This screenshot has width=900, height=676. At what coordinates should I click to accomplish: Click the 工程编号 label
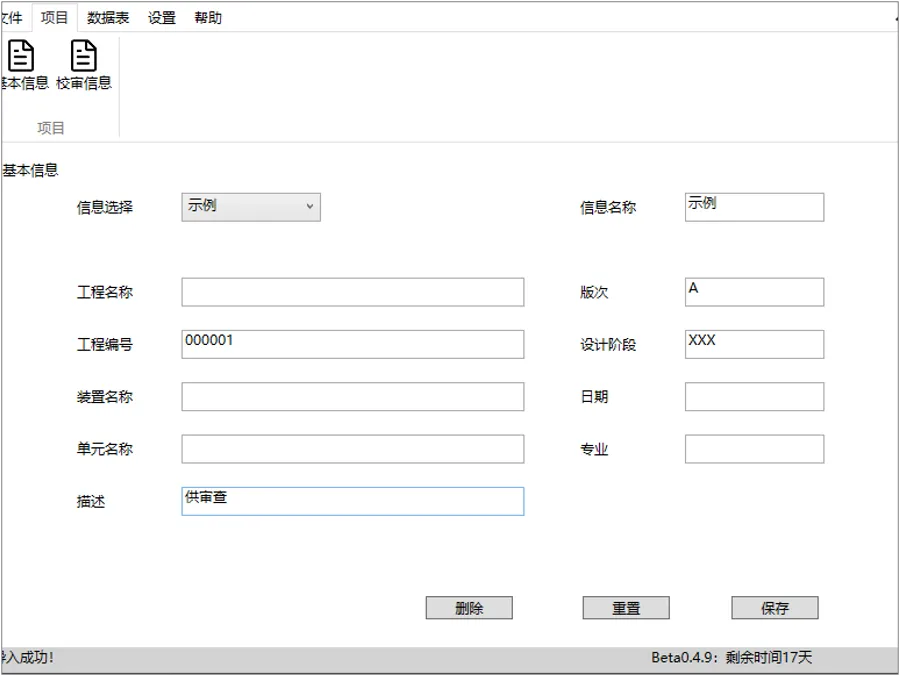point(105,345)
